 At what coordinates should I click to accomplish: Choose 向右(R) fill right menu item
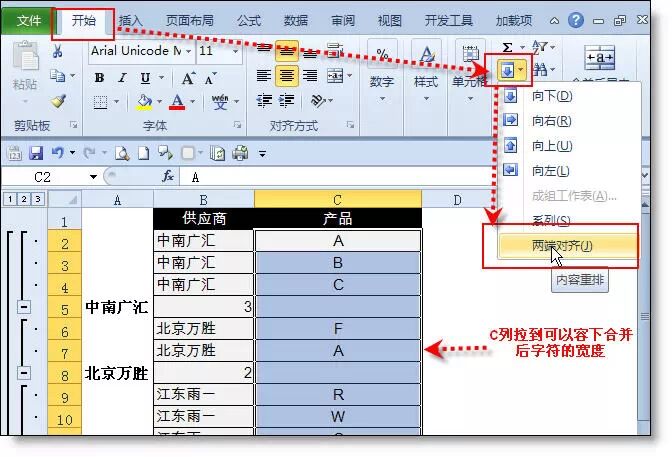[x=568, y=121]
